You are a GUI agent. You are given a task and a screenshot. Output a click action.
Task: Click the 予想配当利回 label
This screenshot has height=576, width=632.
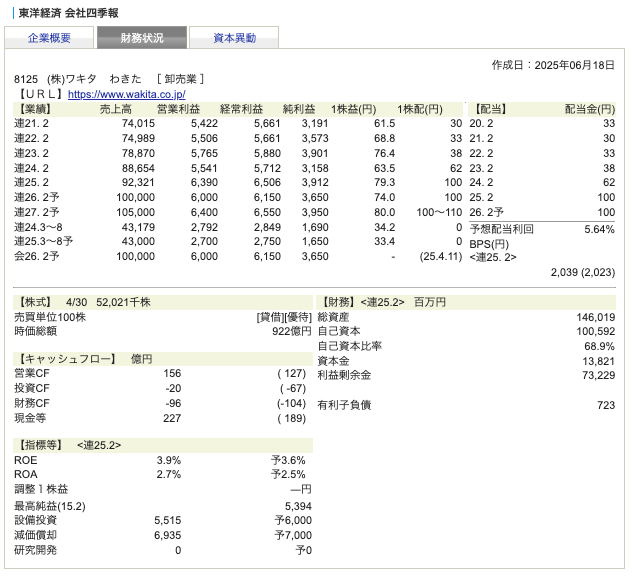pyautogui.click(x=502, y=229)
